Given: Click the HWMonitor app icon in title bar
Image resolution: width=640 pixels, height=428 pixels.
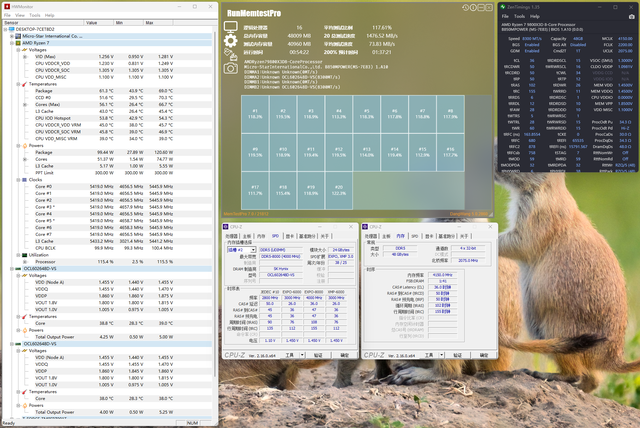Looking at the screenshot, I should click(5, 5).
